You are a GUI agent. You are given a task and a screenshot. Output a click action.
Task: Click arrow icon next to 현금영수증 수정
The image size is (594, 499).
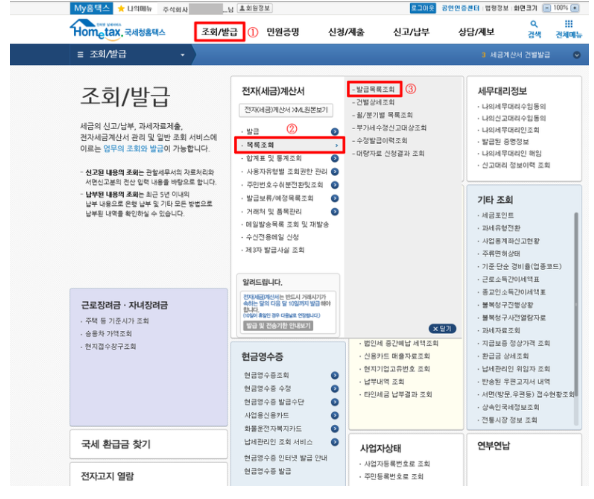[335, 389]
